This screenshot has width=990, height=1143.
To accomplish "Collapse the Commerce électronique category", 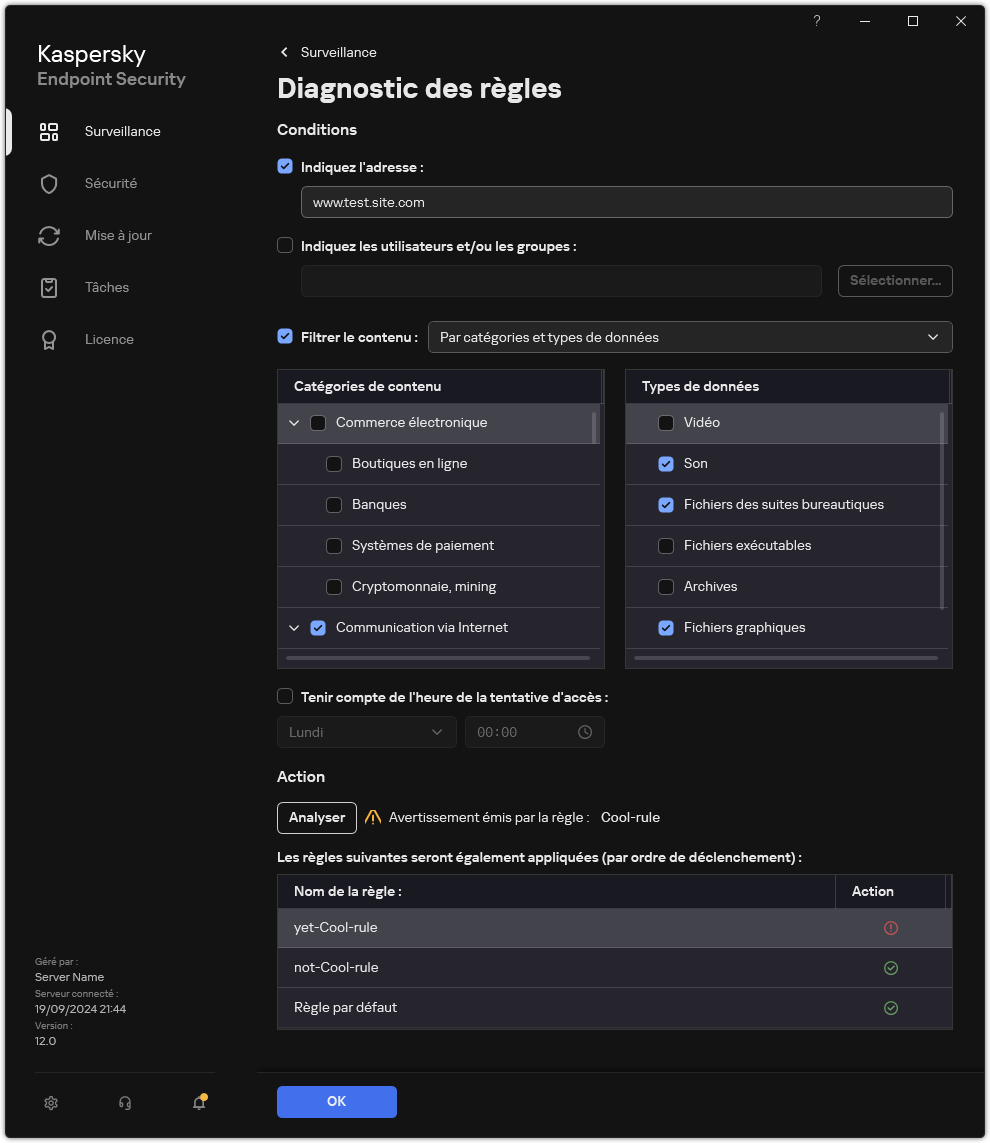I will click(294, 422).
